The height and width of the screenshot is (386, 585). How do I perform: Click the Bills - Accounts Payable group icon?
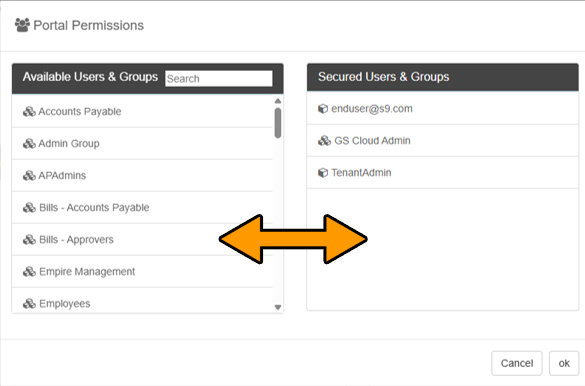29,208
